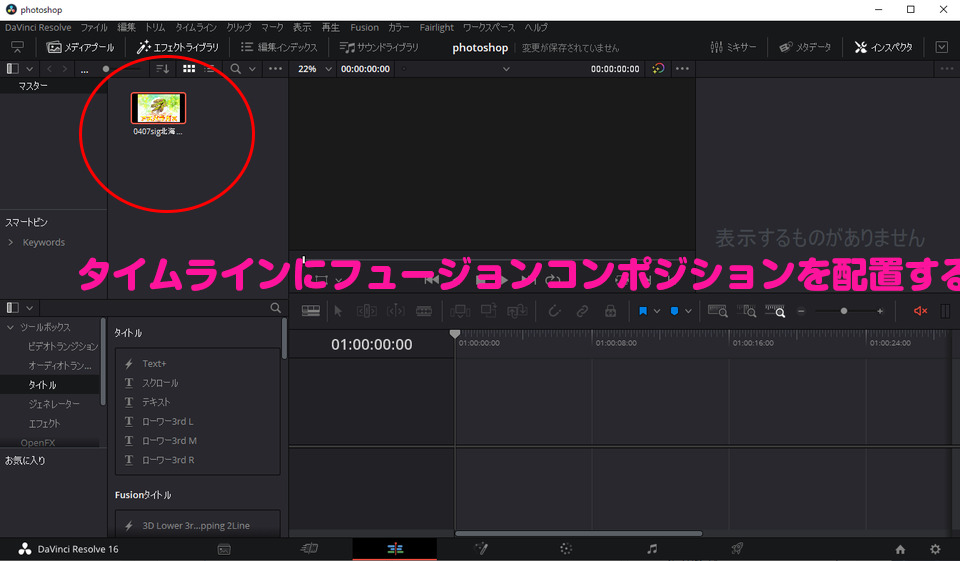Open the File (ファイル) menu
This screenshot has width=960, height=561.
point(94,28)
